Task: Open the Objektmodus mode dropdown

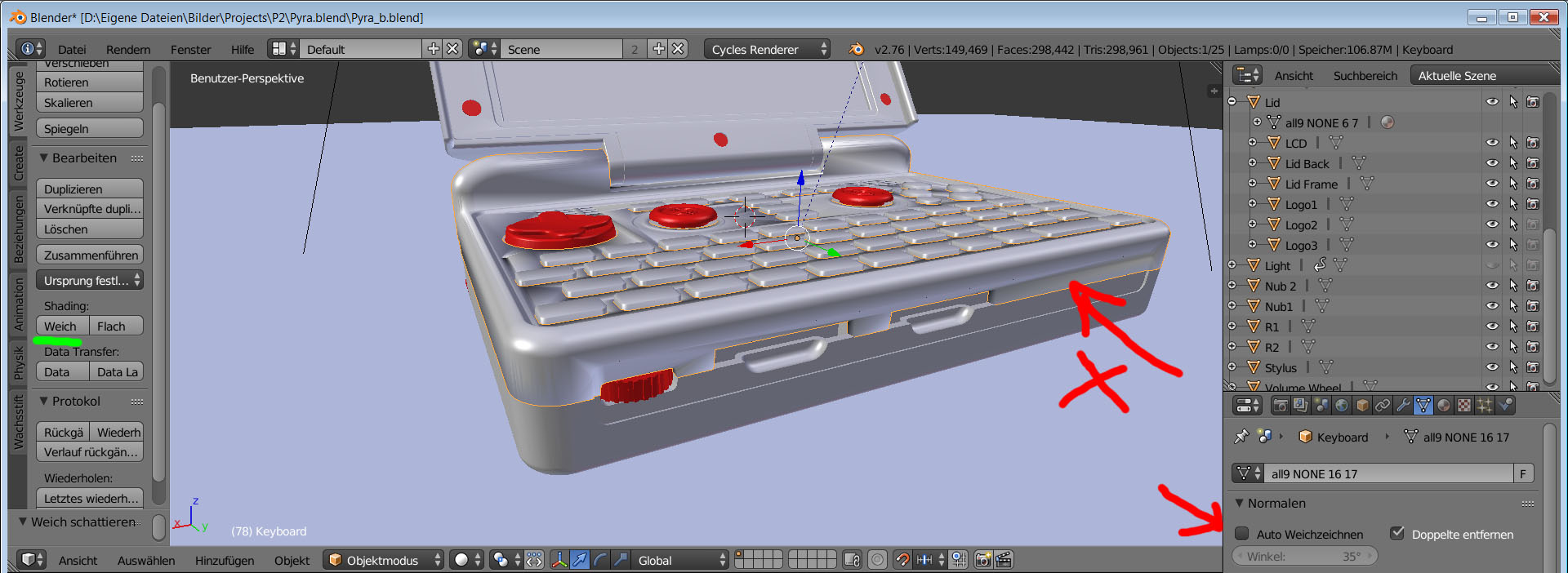Action: [x=385, y=560]
